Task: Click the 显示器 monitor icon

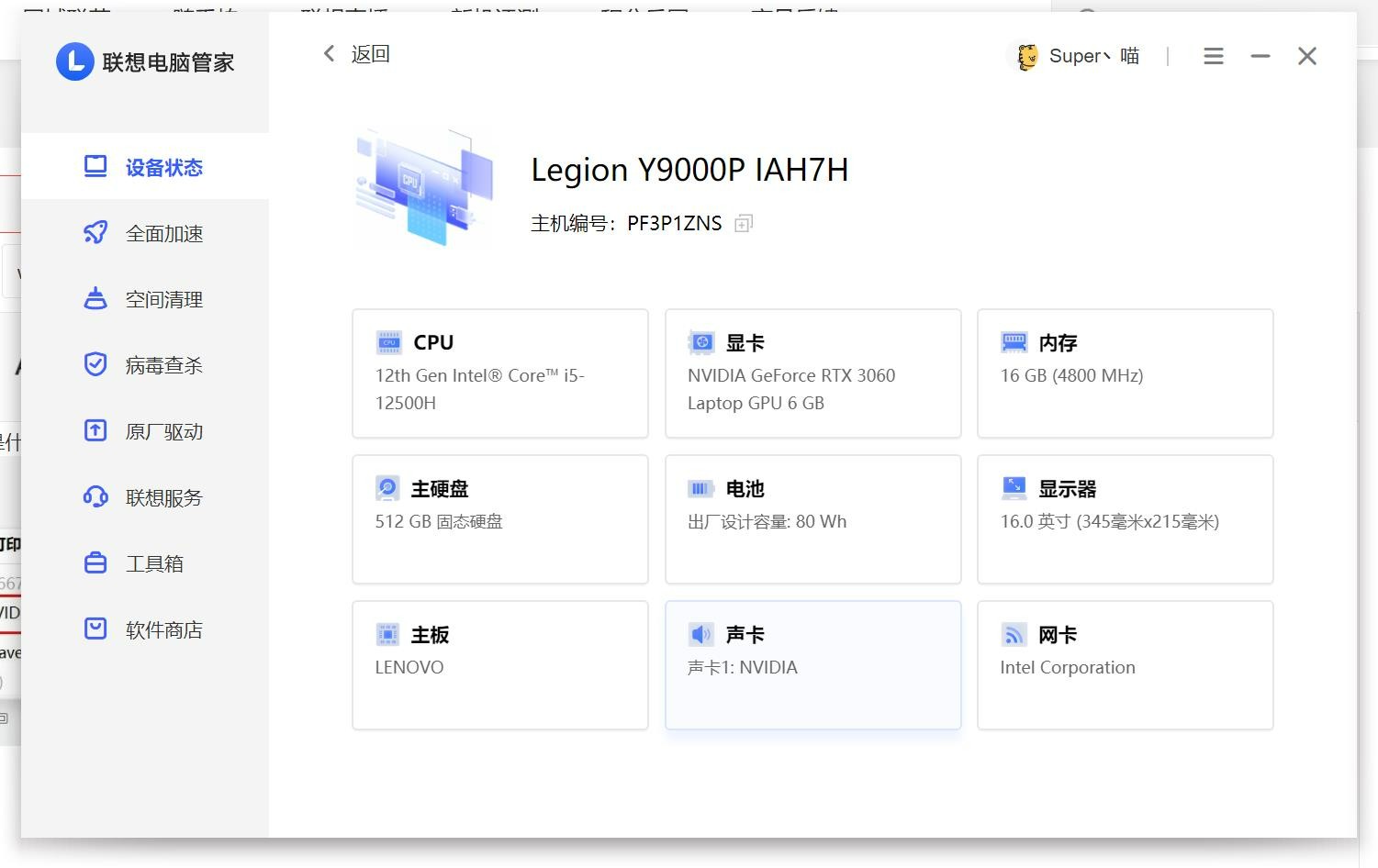Action: tap(1014, 488)
